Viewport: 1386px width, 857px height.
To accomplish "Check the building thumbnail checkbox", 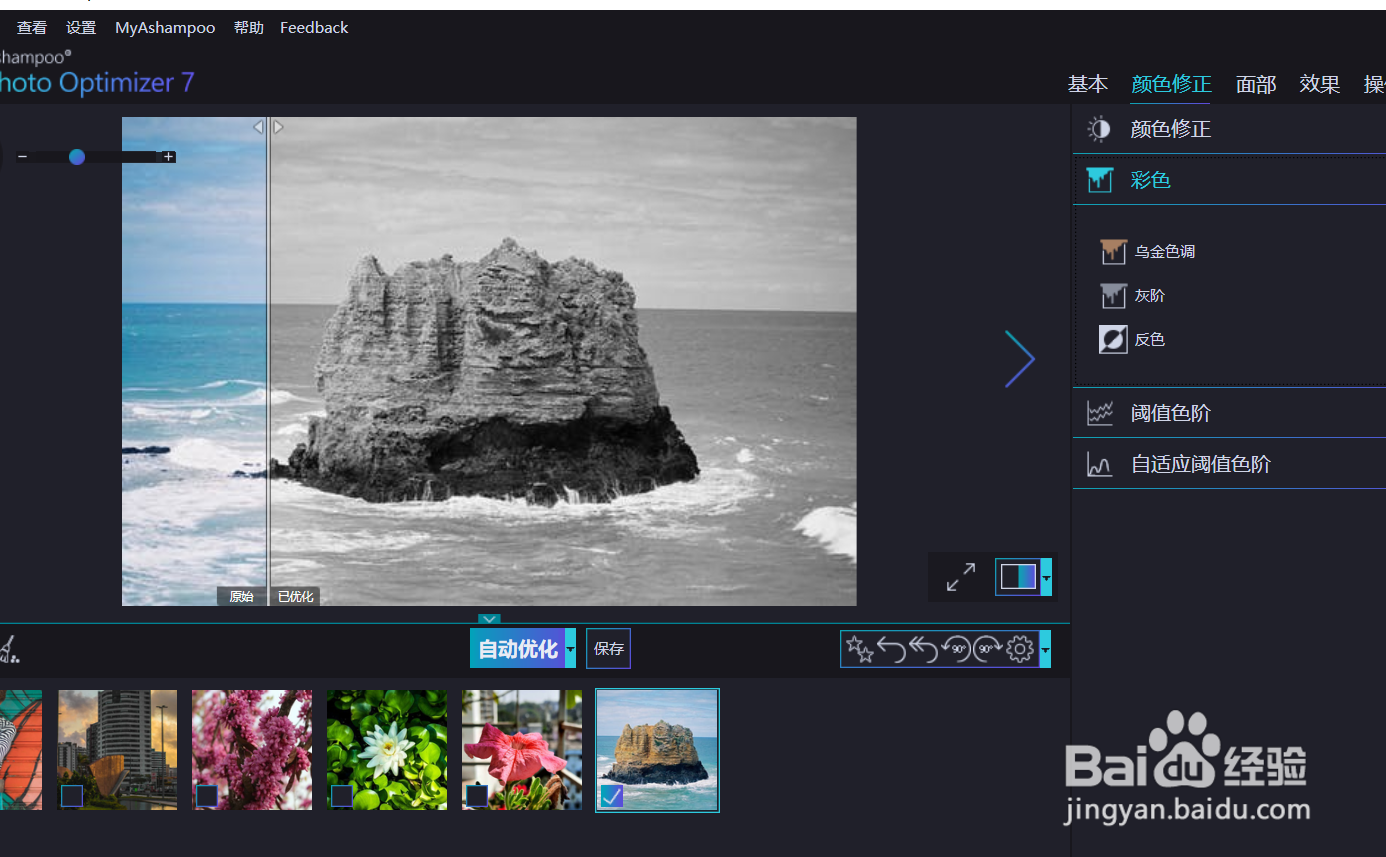I will click(71, 796).
